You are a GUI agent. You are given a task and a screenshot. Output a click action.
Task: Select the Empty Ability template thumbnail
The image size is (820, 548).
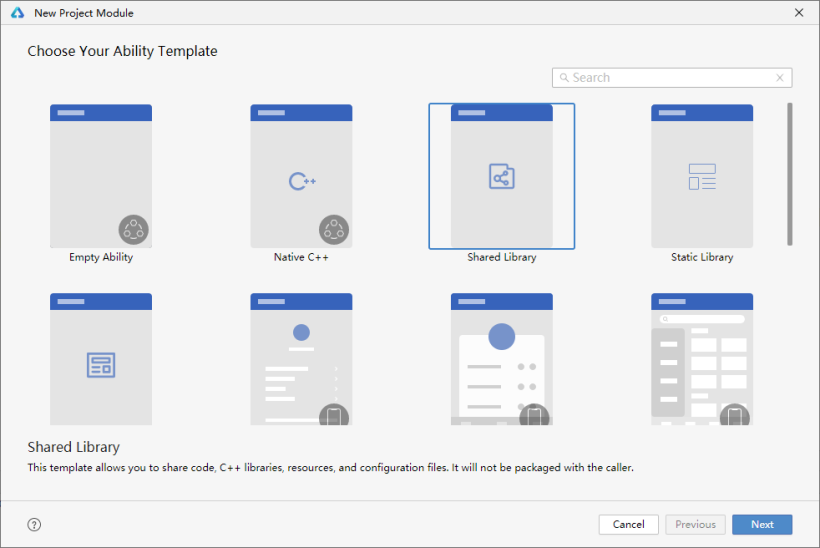[101, 176]
